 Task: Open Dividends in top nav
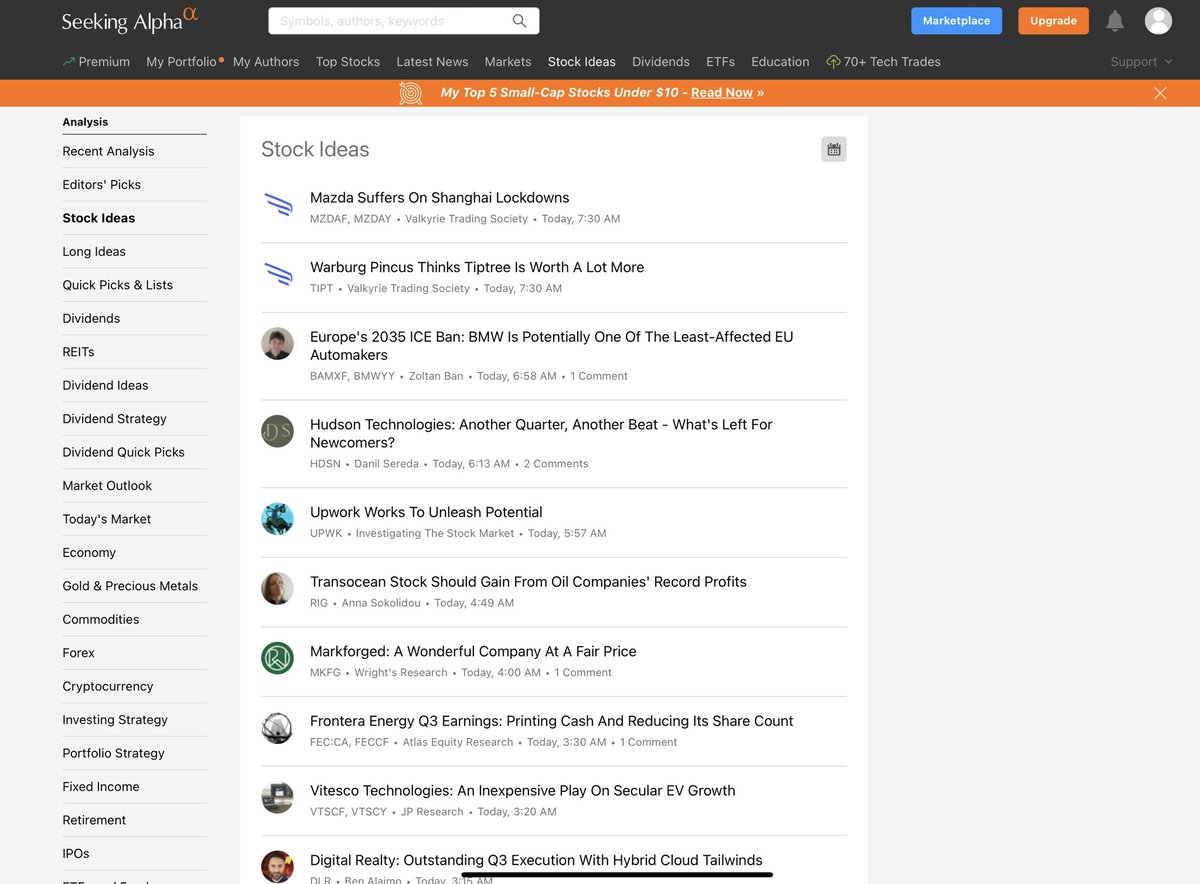pyautogui.click(x=661, y=62)
